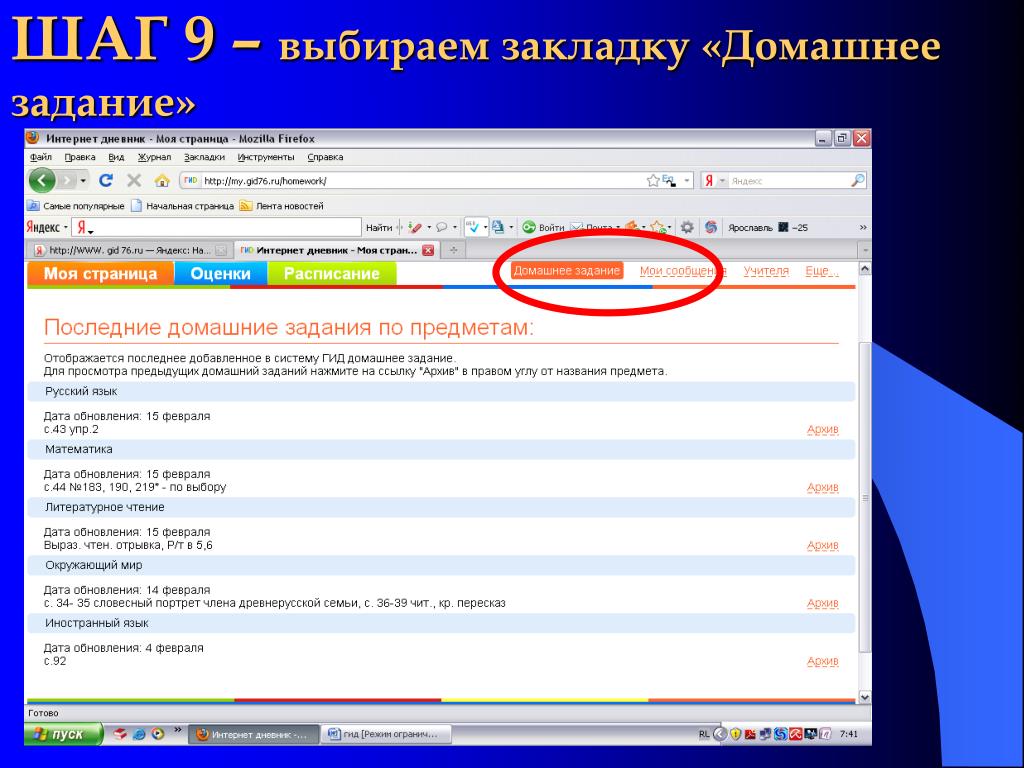This screenshot has height=768, width=1024.
Task: Open the back-history dropdown arrow
Action: tap(83, 180)
